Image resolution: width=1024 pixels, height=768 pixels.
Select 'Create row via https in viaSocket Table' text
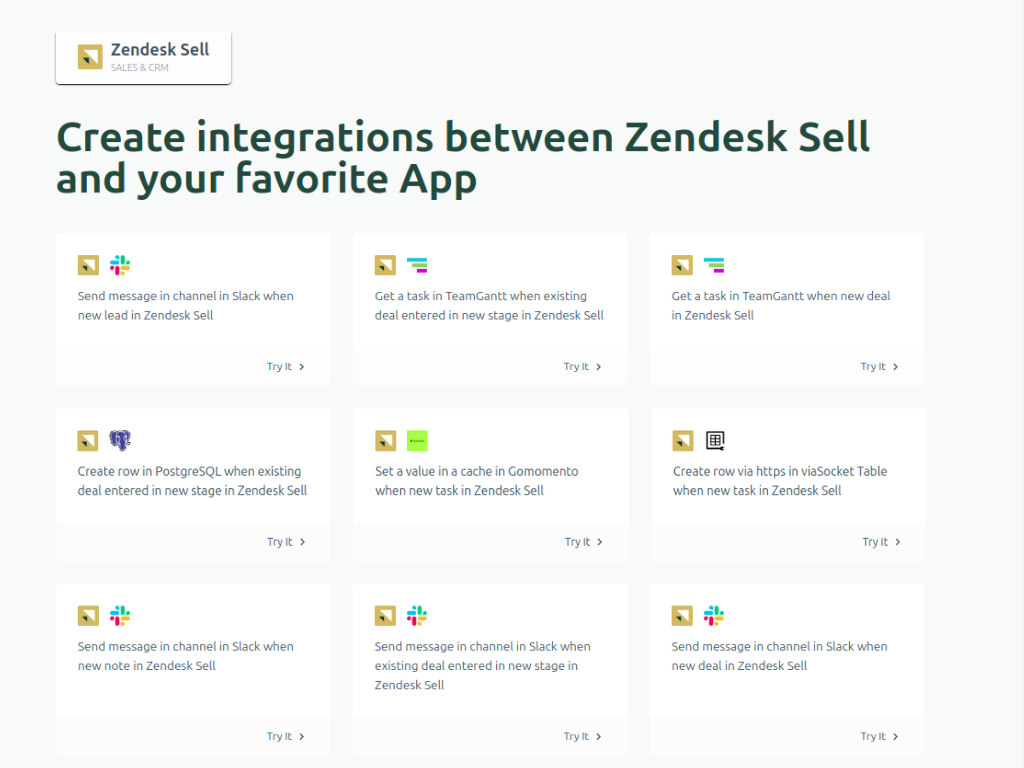pyautogui.click(x=779, y=471)
